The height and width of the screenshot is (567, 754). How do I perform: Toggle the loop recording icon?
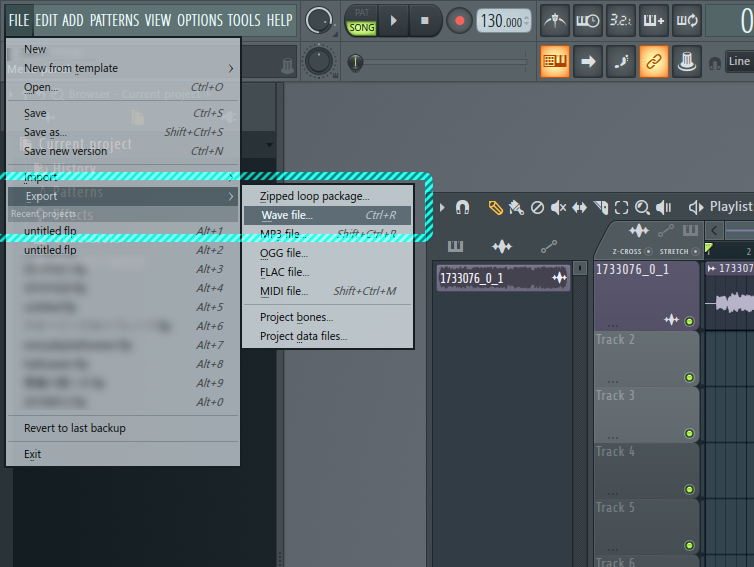click(687, 21)
